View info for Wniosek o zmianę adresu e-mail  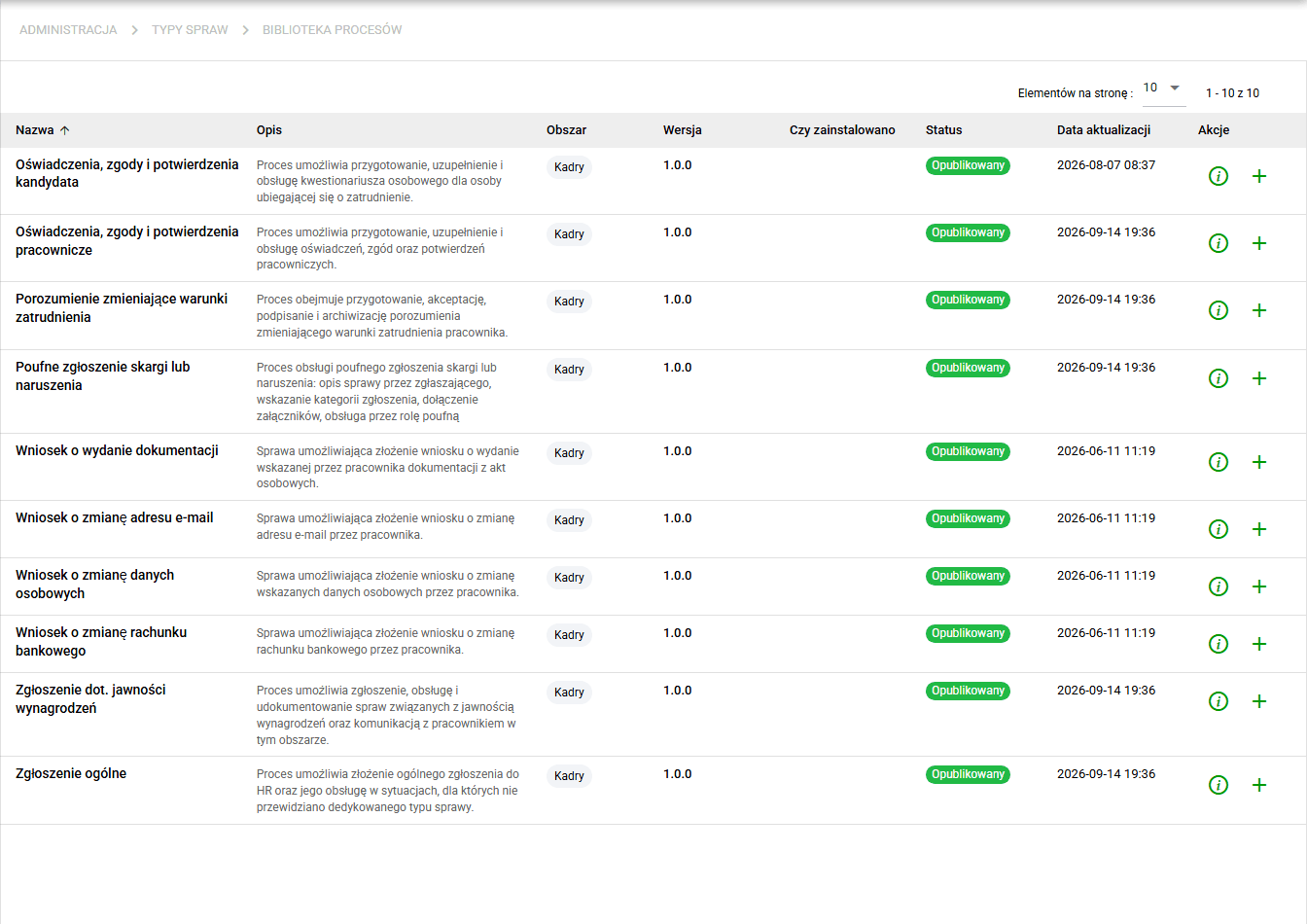pyautogui.click(x=1218, y=529)
